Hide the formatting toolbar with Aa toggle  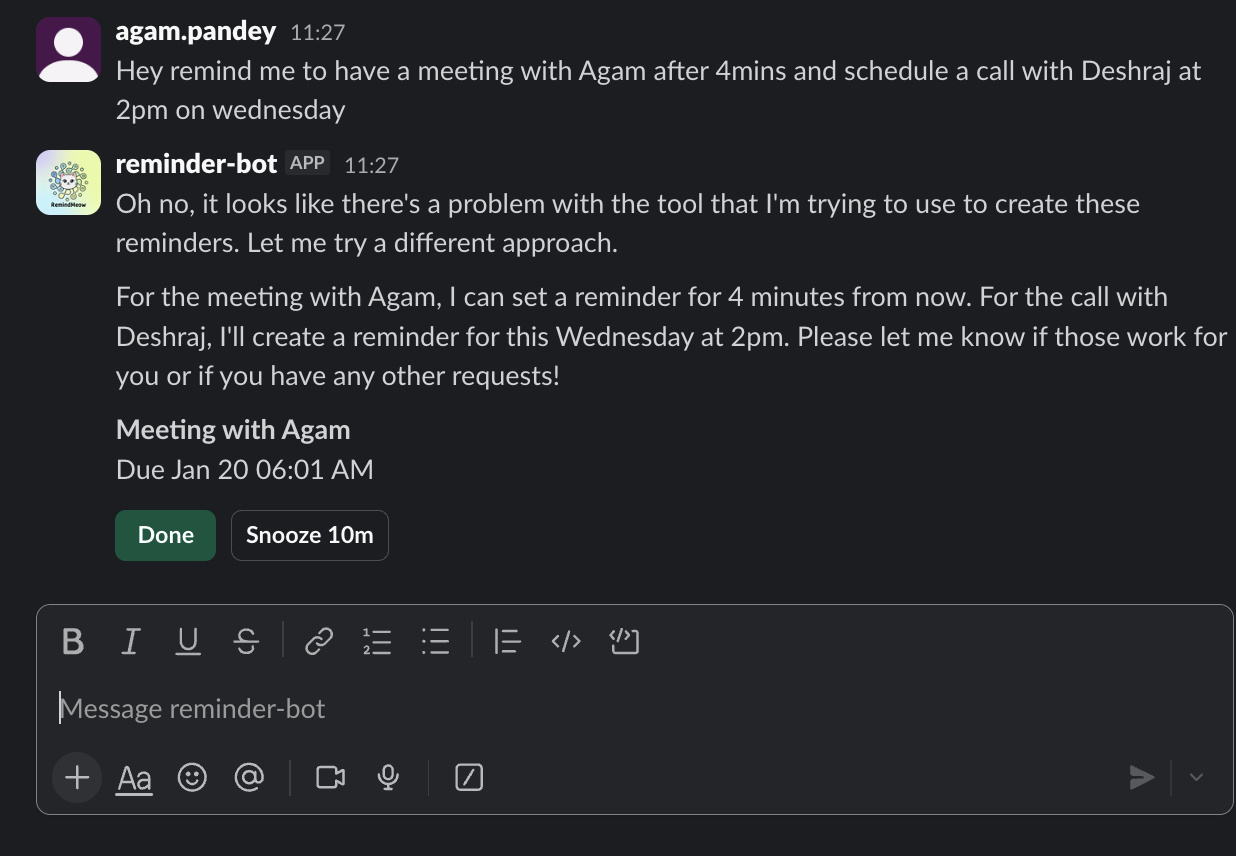133,777
